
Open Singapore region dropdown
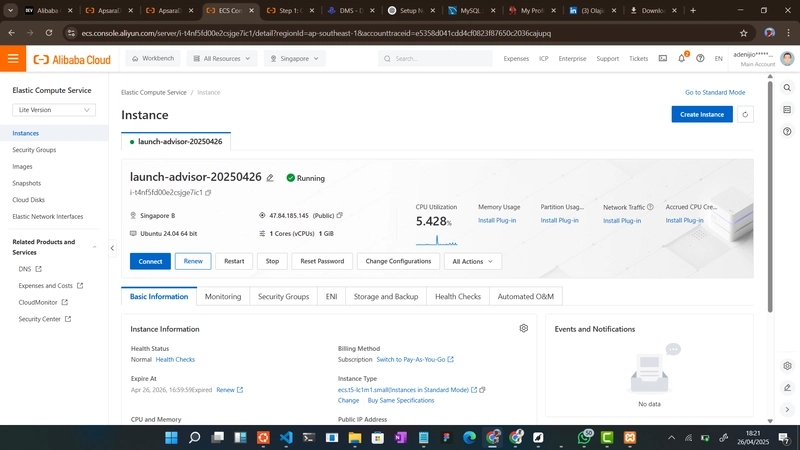(295, 59)
